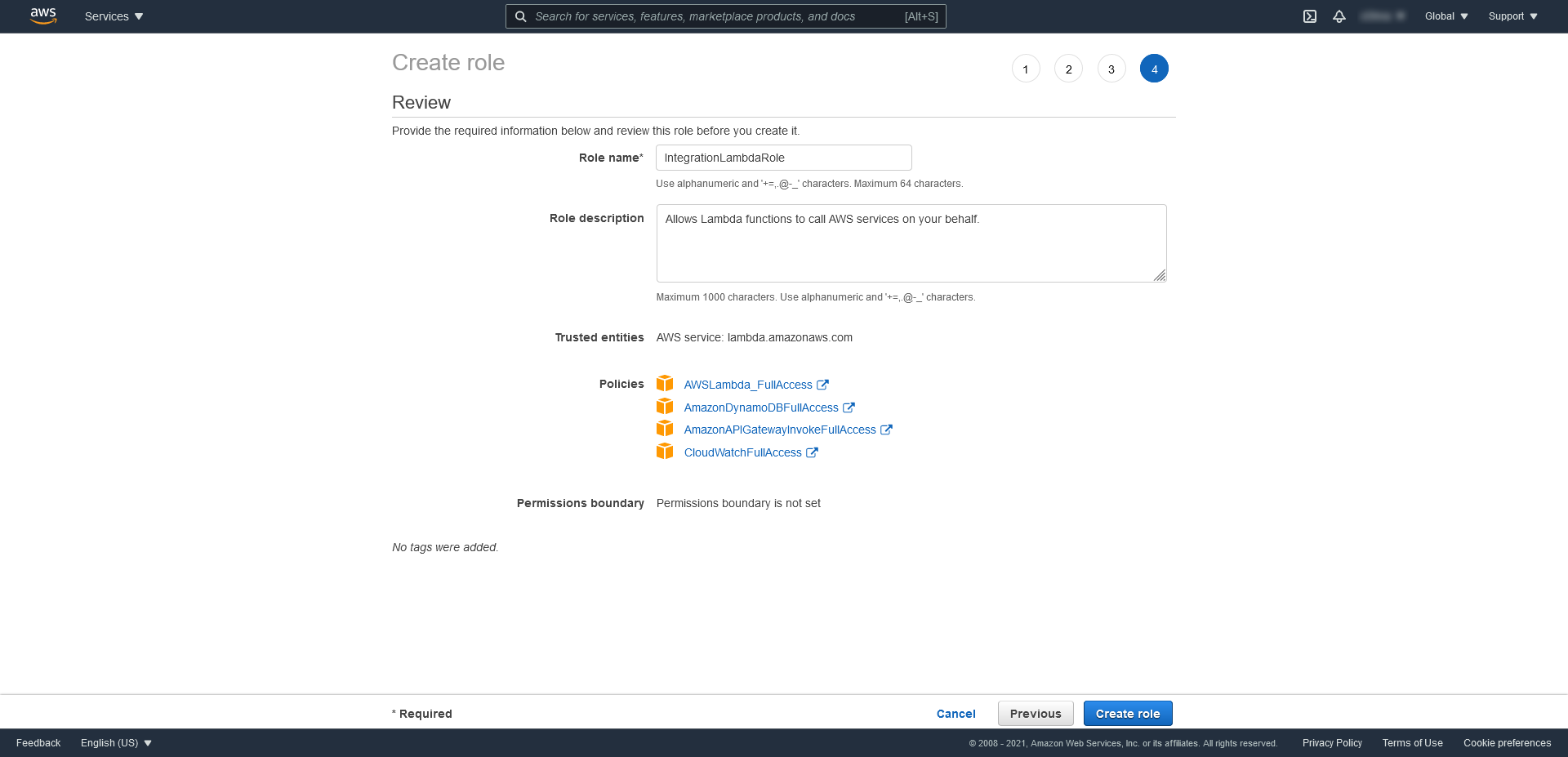The width and height of the screenshot is (1568, 757).
Task: Open external link icon beside CloudWatchFullAccess
Action: click(812, 452)
